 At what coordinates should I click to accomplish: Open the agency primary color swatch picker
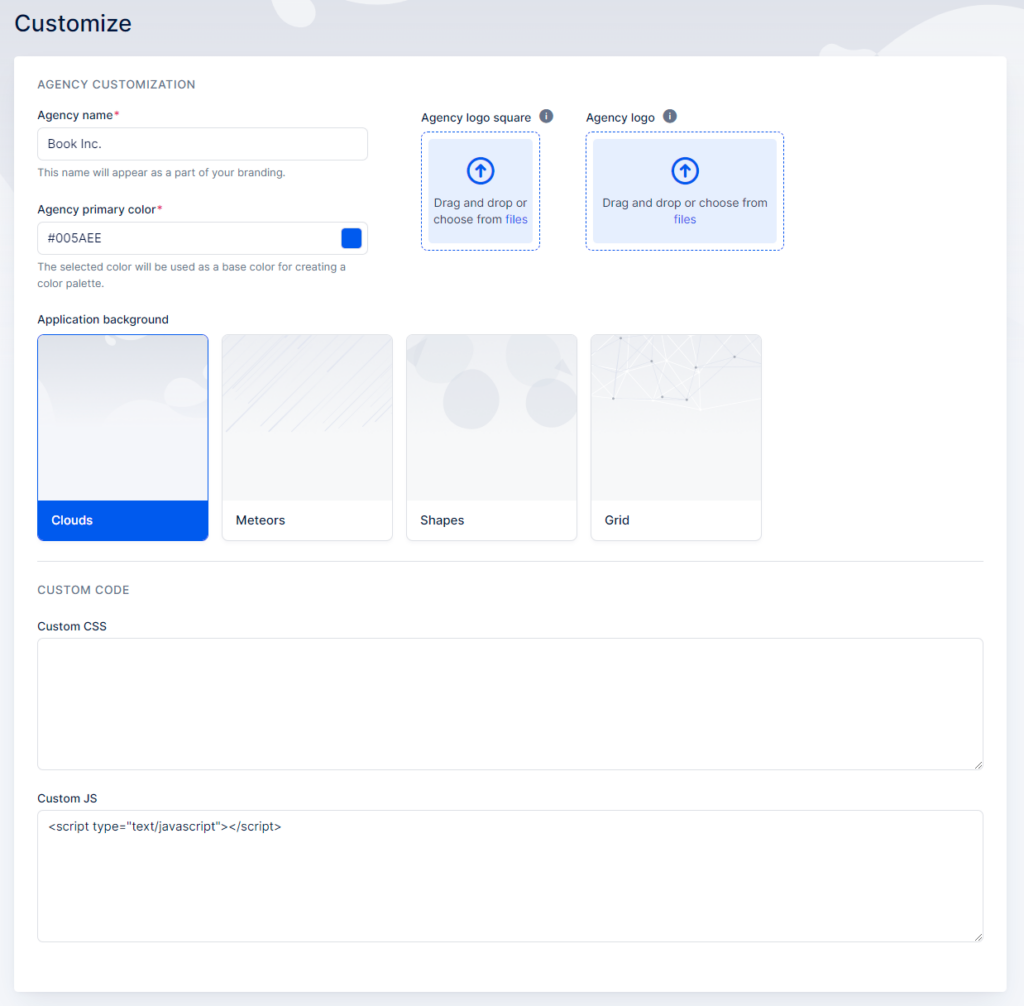pyautogui.click(x=351, y=238)
